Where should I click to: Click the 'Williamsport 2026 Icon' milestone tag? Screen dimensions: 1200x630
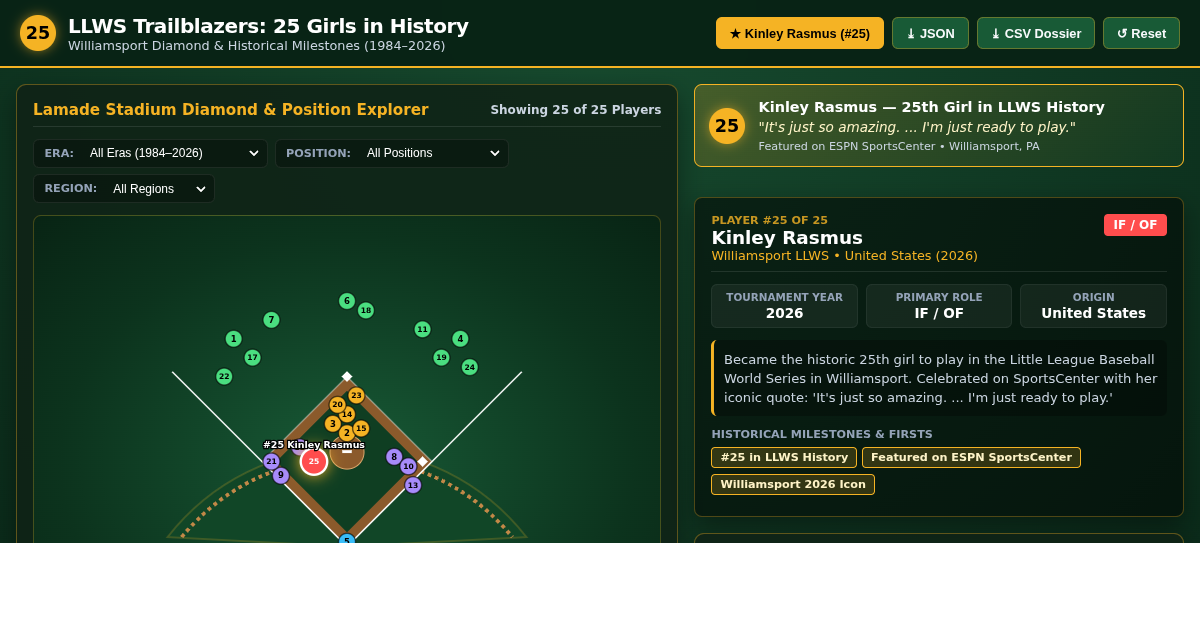(793, 484)
